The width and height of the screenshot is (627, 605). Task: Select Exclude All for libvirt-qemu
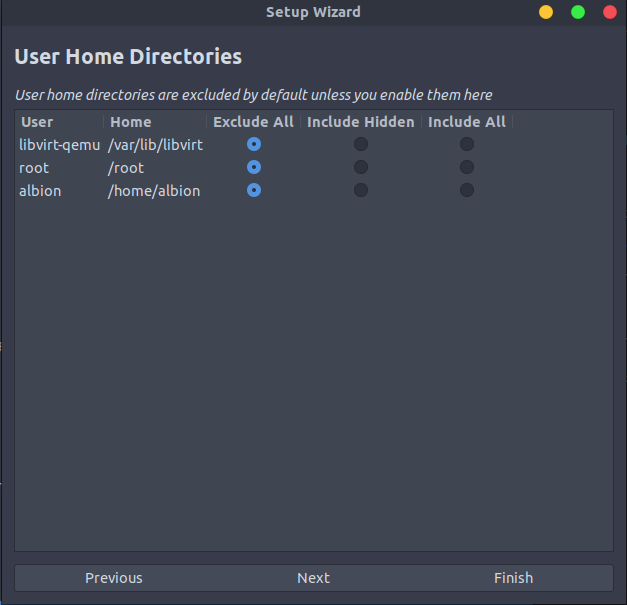(254, 144)
